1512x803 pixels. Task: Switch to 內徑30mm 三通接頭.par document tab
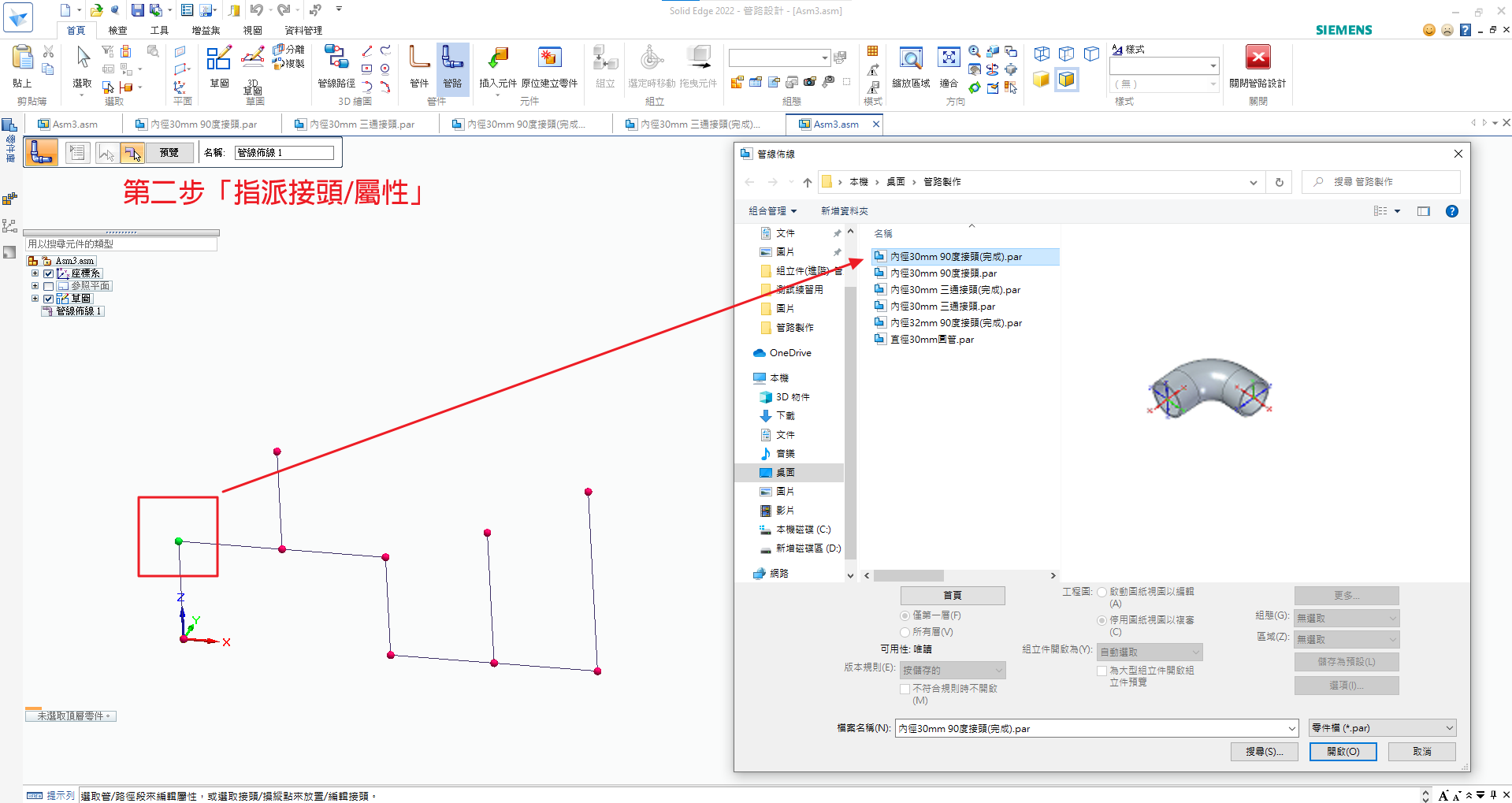361,125
